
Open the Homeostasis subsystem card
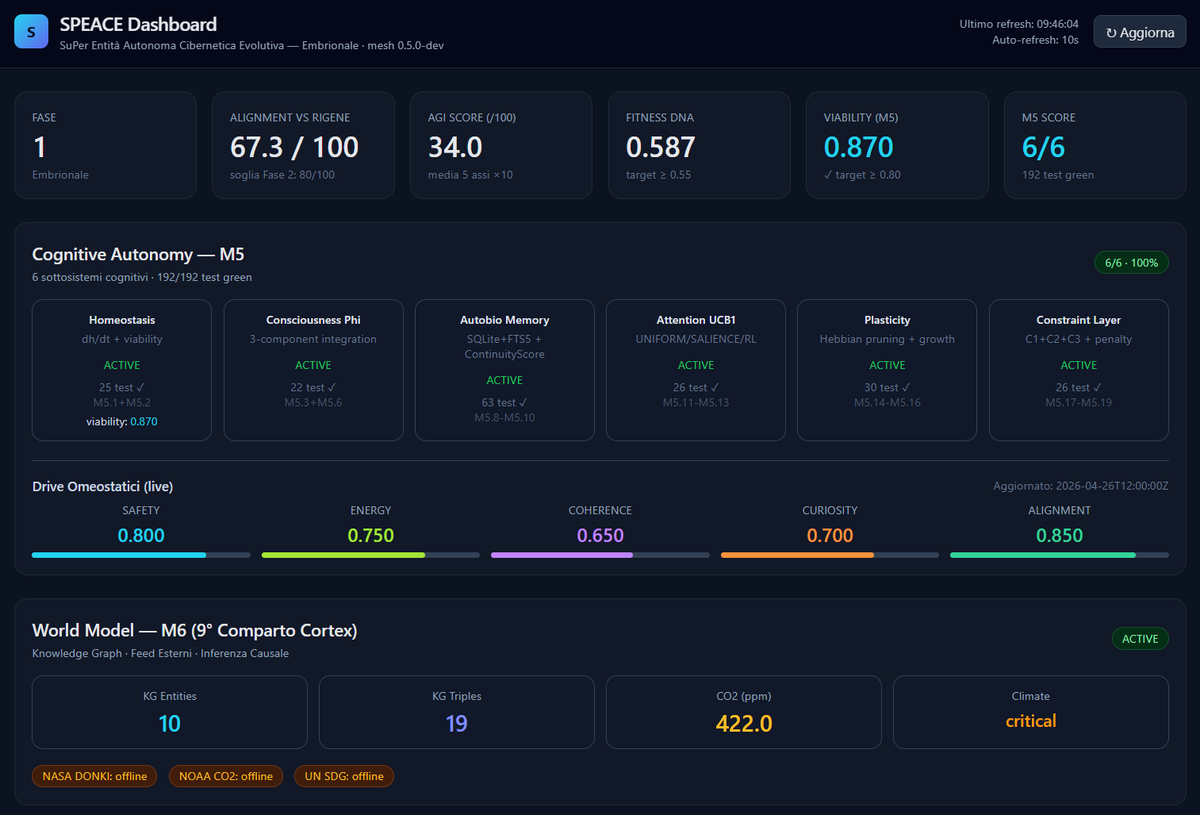[x=122, y=370]
